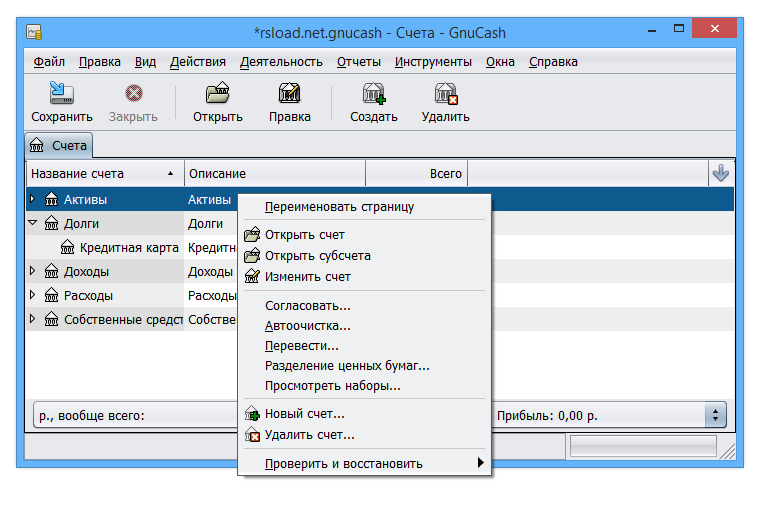Minimize the GnuCash window
This screenshot has width=776, height=530.
coord(652,31)
